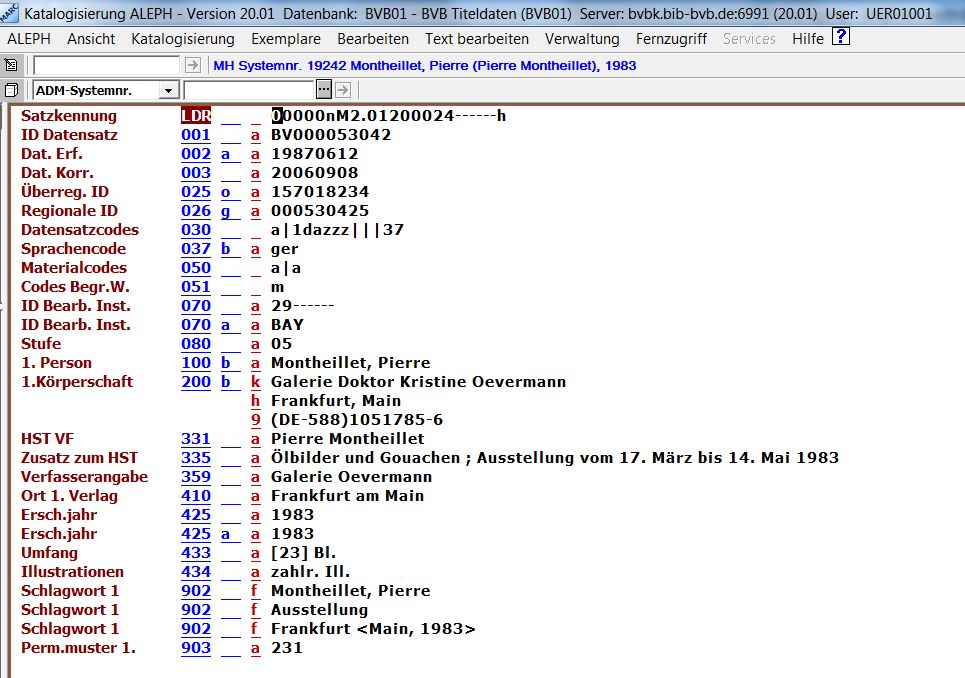Screen dimensions: 965x678
Task: Click field tag 100 for 1. Person
Action: tap(196, 363)
